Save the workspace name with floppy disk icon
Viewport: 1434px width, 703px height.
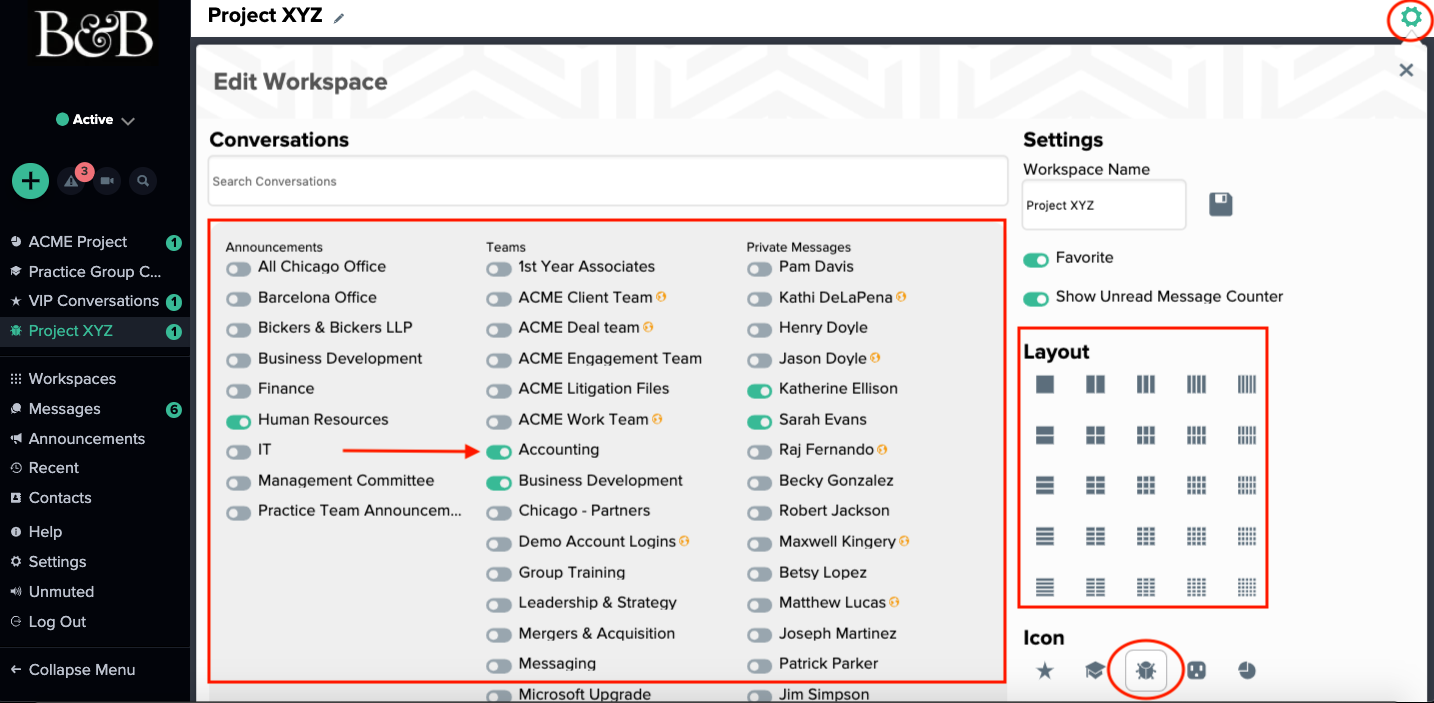click(x=1221, y=205)
